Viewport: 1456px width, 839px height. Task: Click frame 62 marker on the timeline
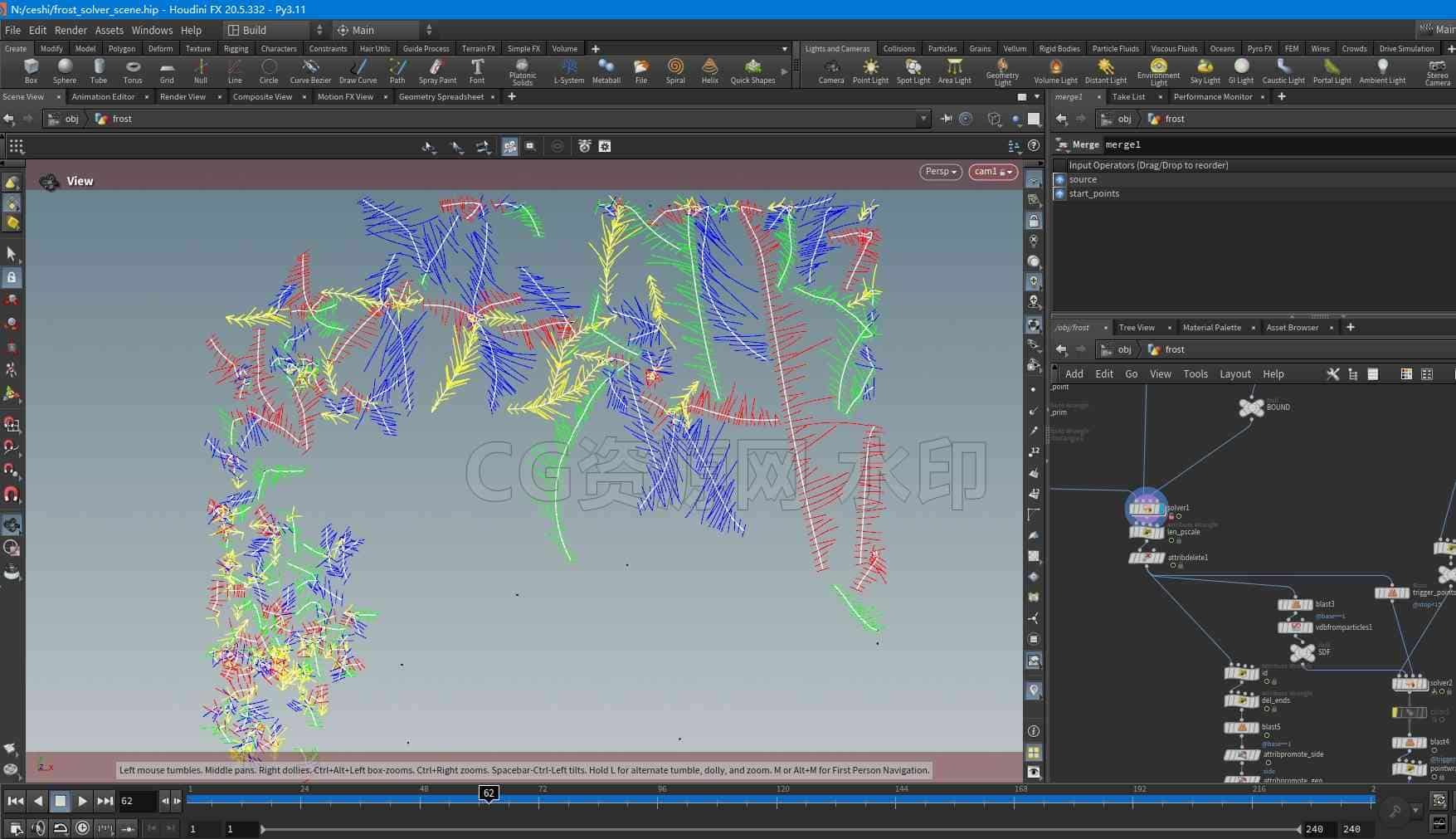[489, 793]
